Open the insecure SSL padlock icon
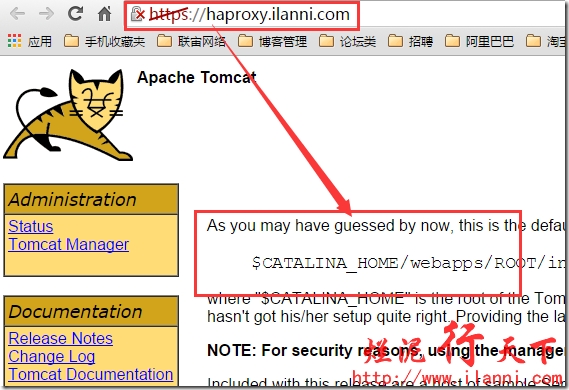The width and height of the screenshot is (569, 390). tap(138, 15)
